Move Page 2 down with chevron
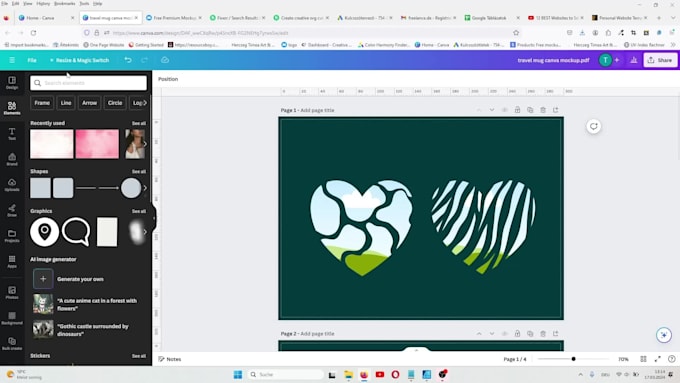680x383 pixels. (492, 334)
